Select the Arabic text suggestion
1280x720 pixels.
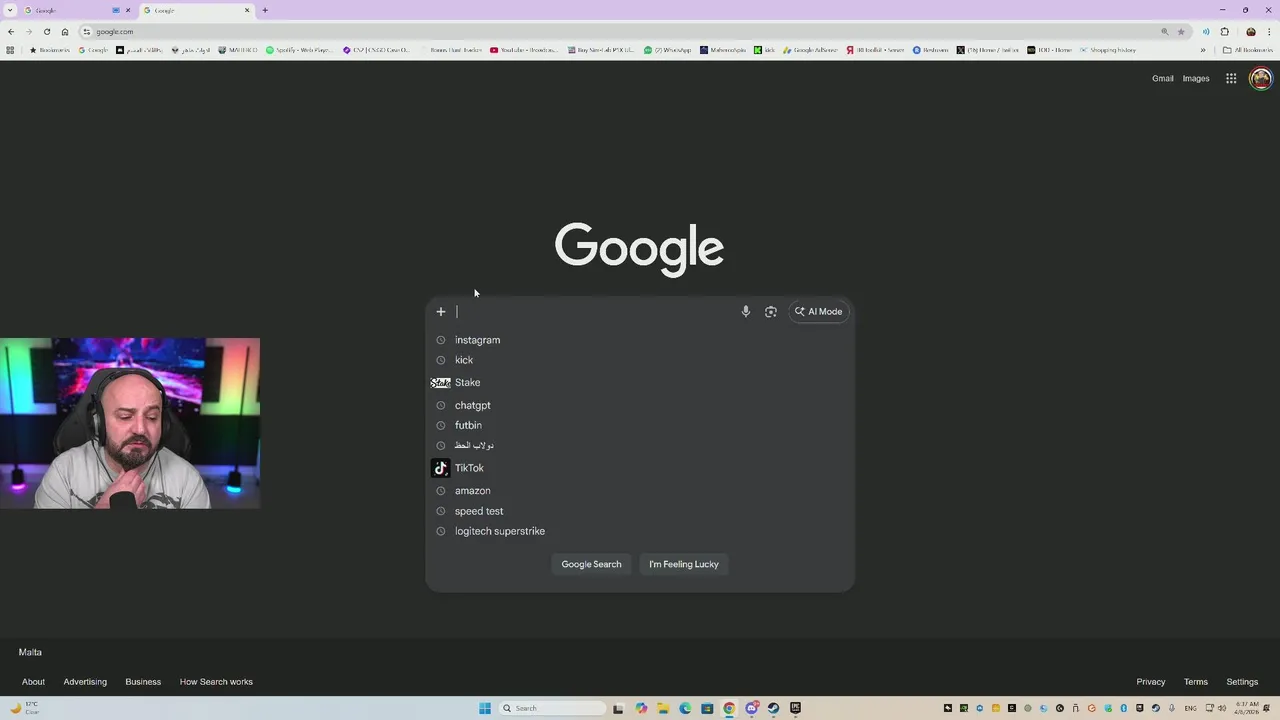640,445
